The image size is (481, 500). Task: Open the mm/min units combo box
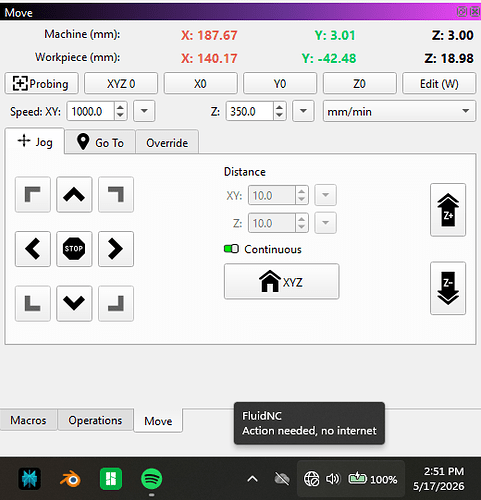coord(399,111)
